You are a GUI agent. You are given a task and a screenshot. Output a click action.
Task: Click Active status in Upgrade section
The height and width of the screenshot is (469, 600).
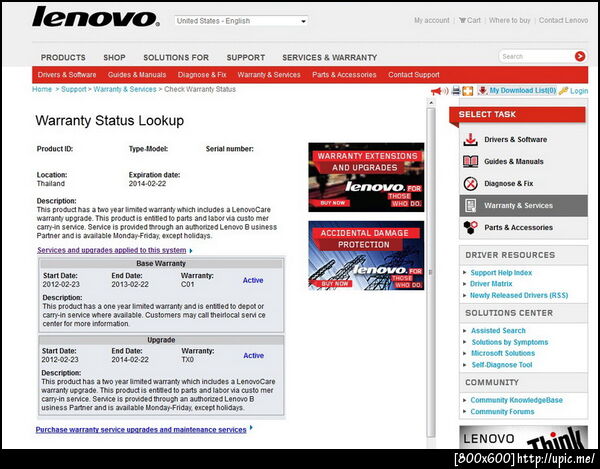point(253,355)
